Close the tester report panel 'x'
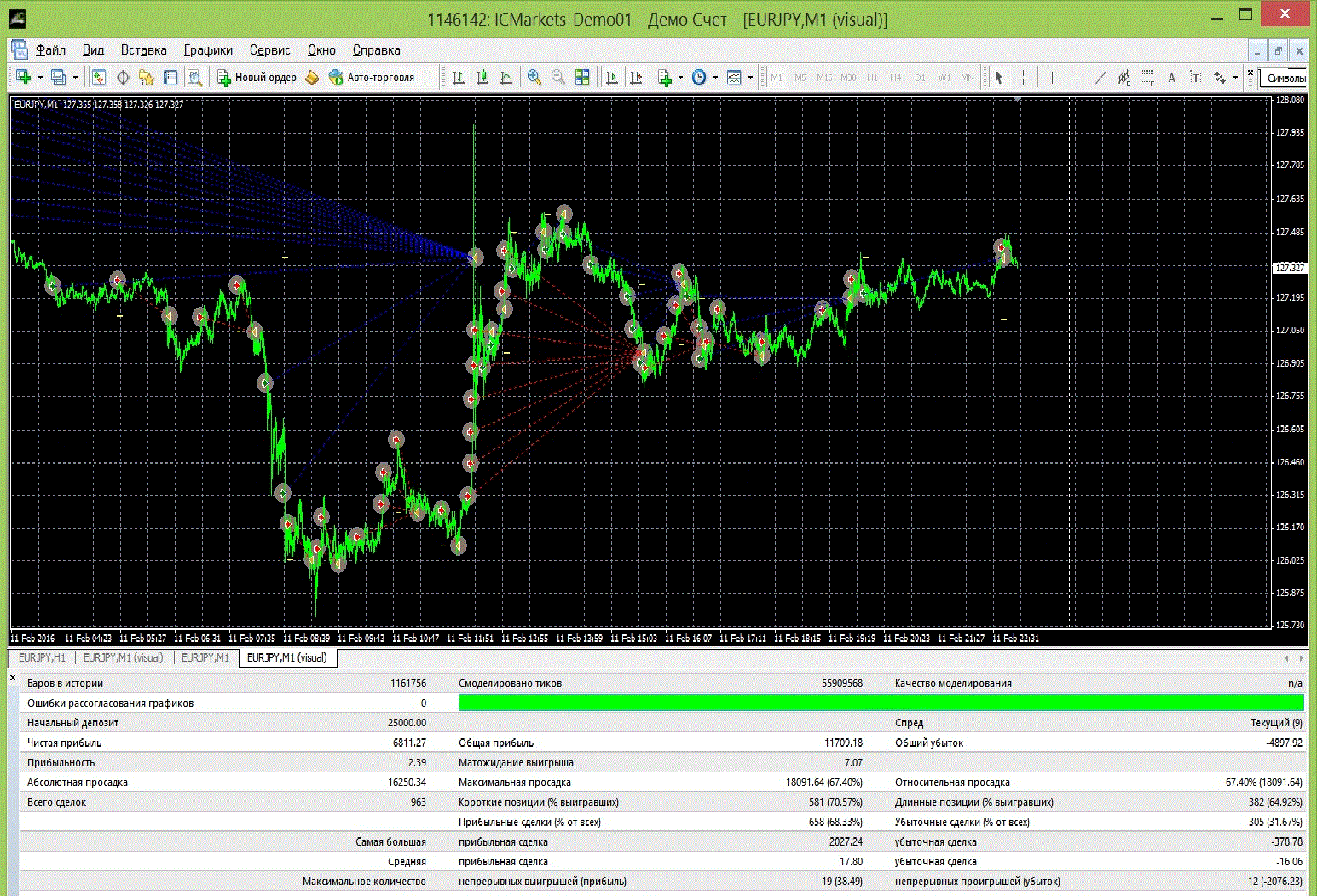Viewport: 1317px width, 896px height. click(13, 679)
